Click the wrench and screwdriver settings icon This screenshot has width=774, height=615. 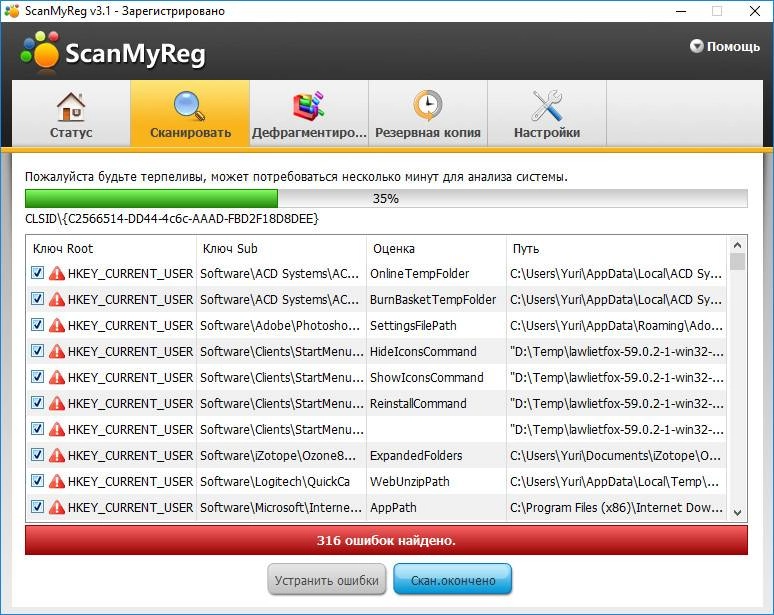click(547, 106)
